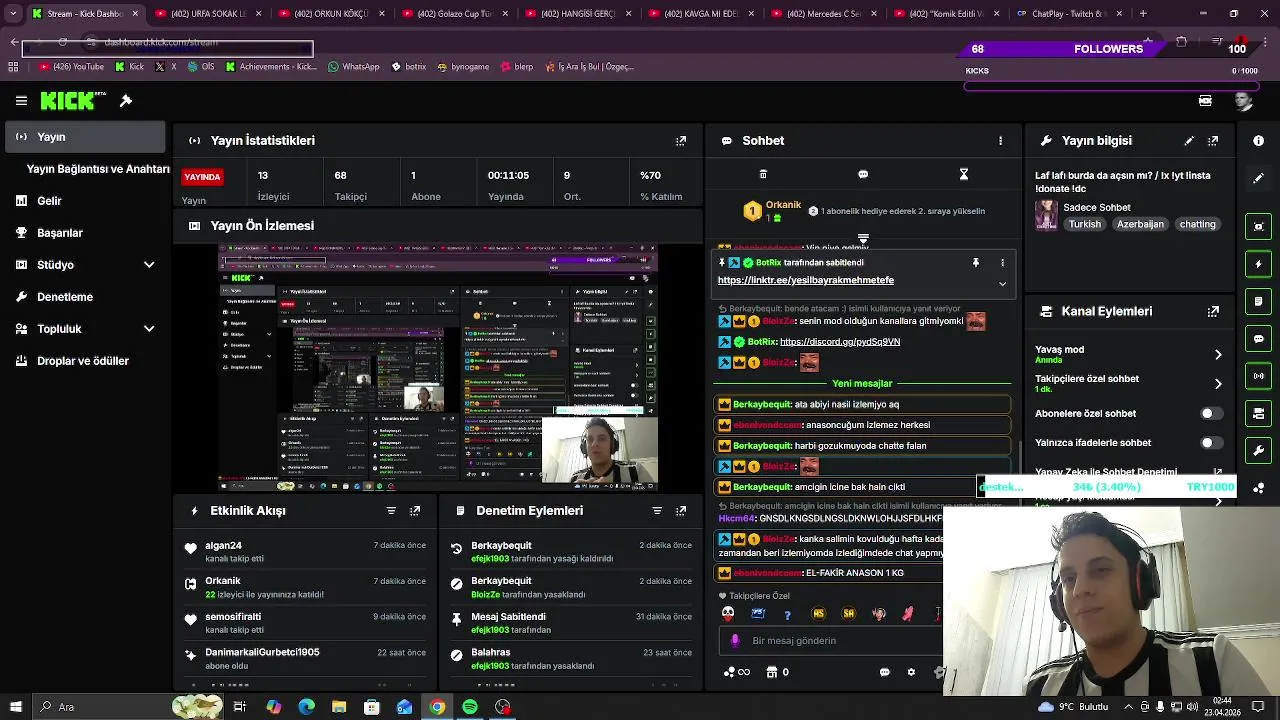Open the linktr.ee pinned link
The image size is (1280, 720).
806,280
